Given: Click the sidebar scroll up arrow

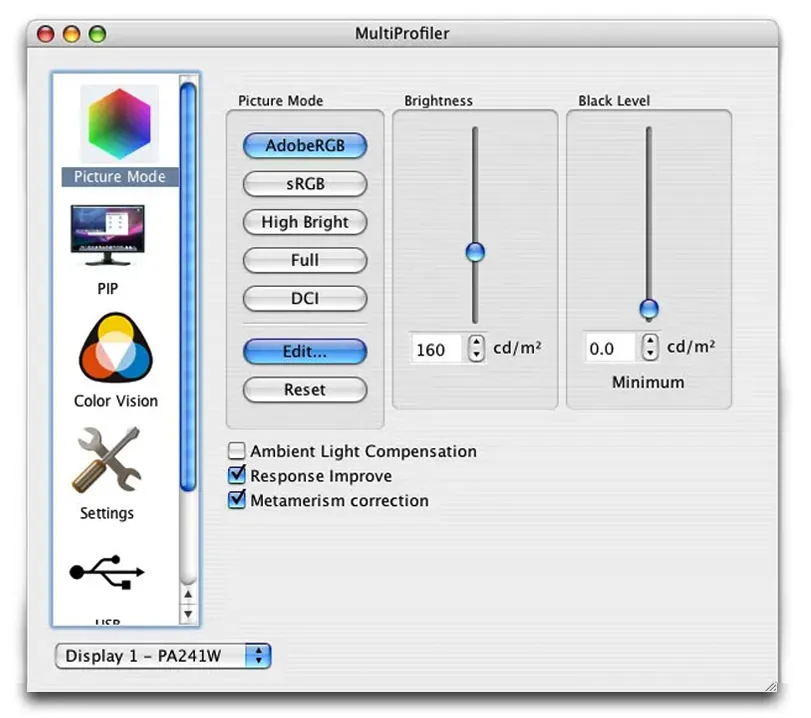Looking at the screenshot, I should [188, 594].
